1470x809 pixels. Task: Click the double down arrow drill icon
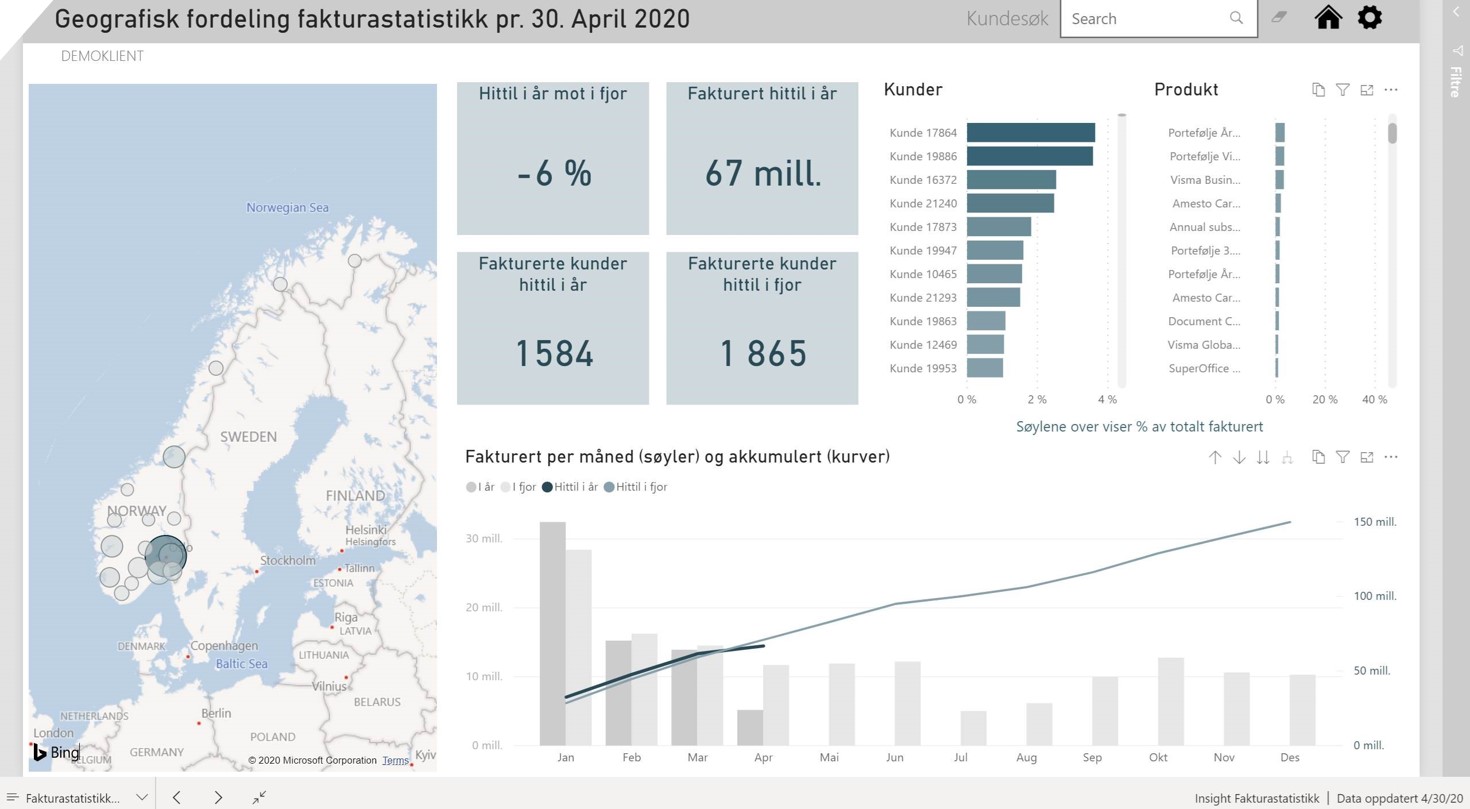pyautogui.click(x=1263, y=457)
